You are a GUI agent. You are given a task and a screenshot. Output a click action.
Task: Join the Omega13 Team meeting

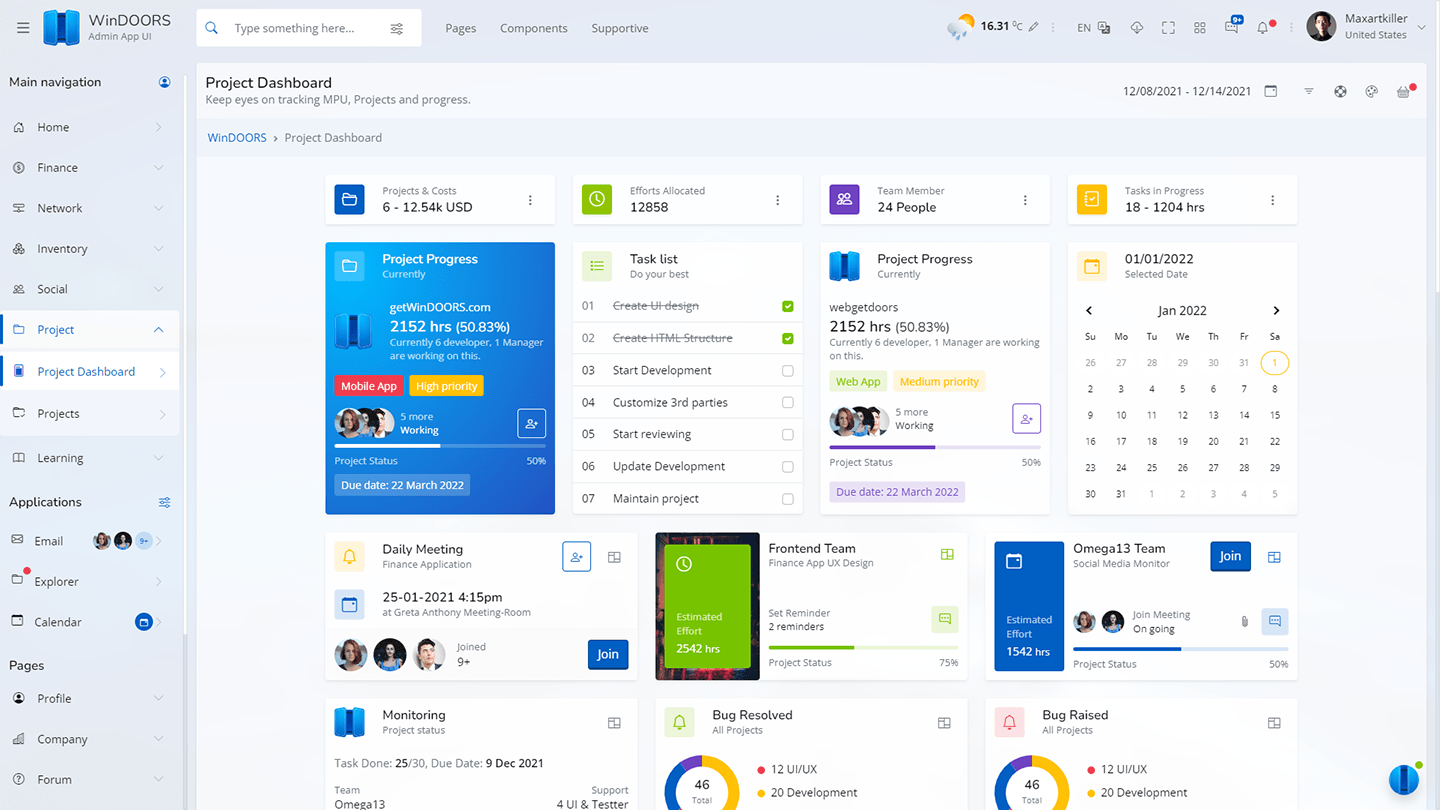pyautogui.click(x=1229, y=556)
